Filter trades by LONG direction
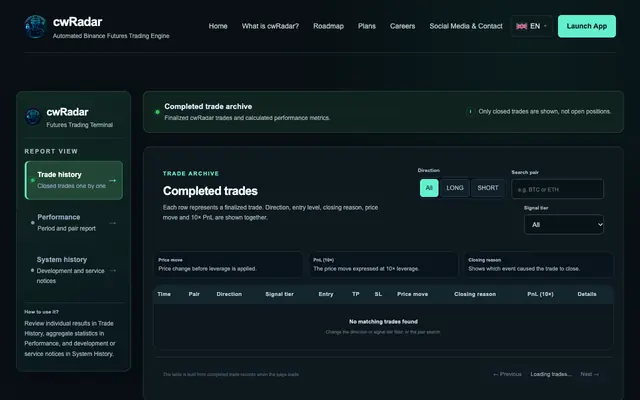640x400 pixels. click(455, 188)
